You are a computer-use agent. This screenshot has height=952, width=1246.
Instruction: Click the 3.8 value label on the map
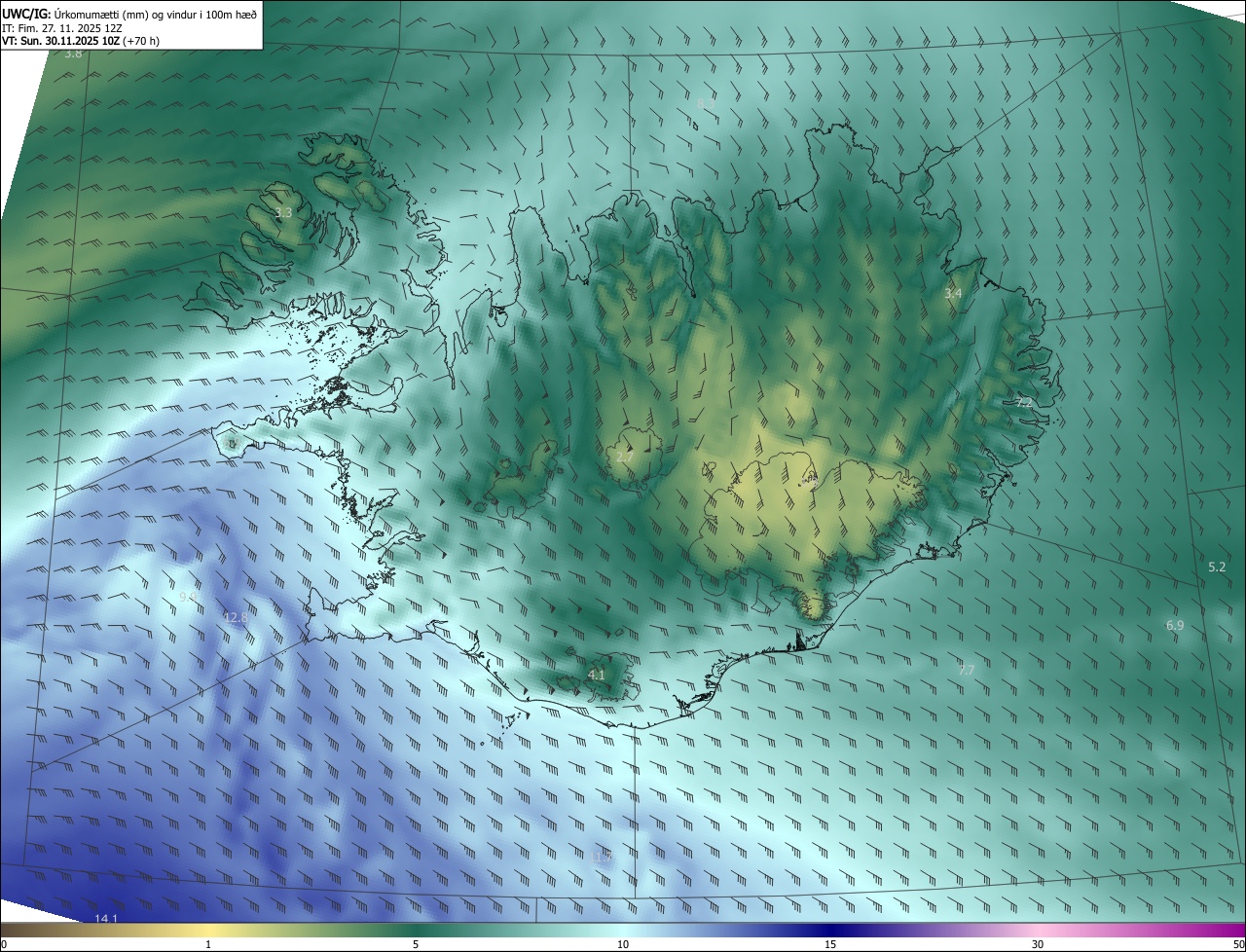(73, 54)
